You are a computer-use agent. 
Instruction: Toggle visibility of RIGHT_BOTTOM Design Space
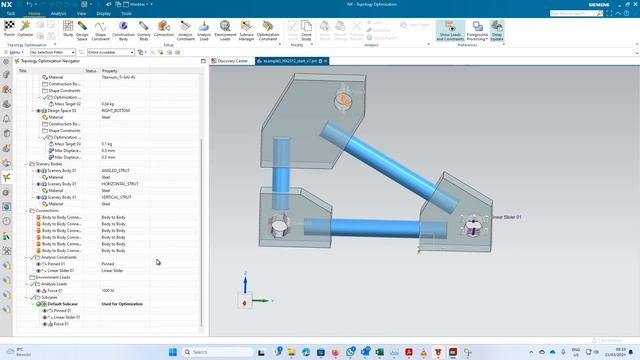(x=38, y=111)
